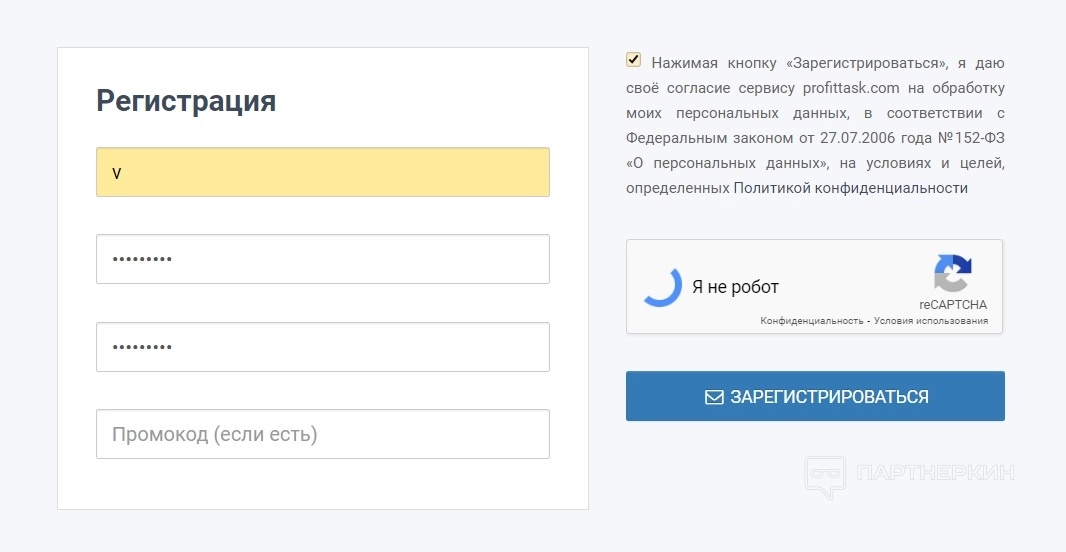This screenshot has height=552, width=1066.
Task: Focus the "Промокод (если есть)" field
Action: [x=322, y=434]
